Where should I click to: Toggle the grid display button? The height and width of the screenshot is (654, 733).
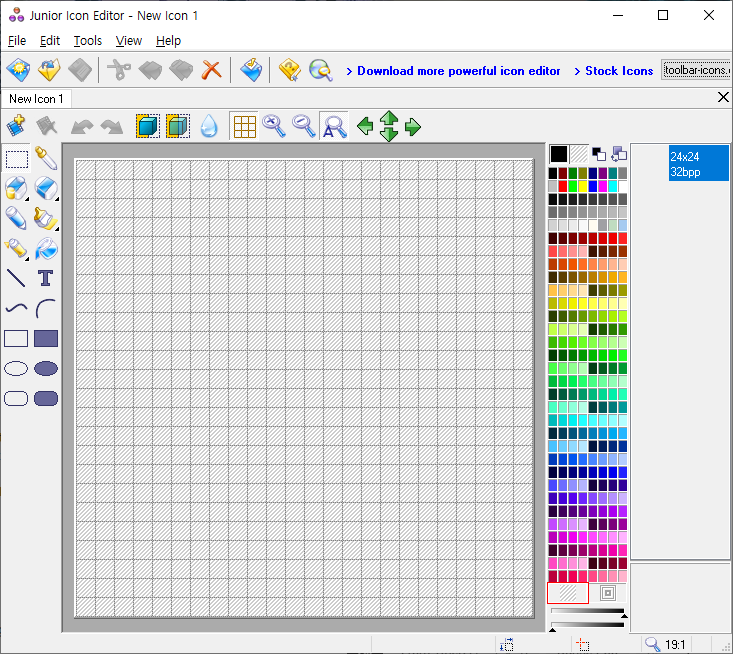click(244, 126)
